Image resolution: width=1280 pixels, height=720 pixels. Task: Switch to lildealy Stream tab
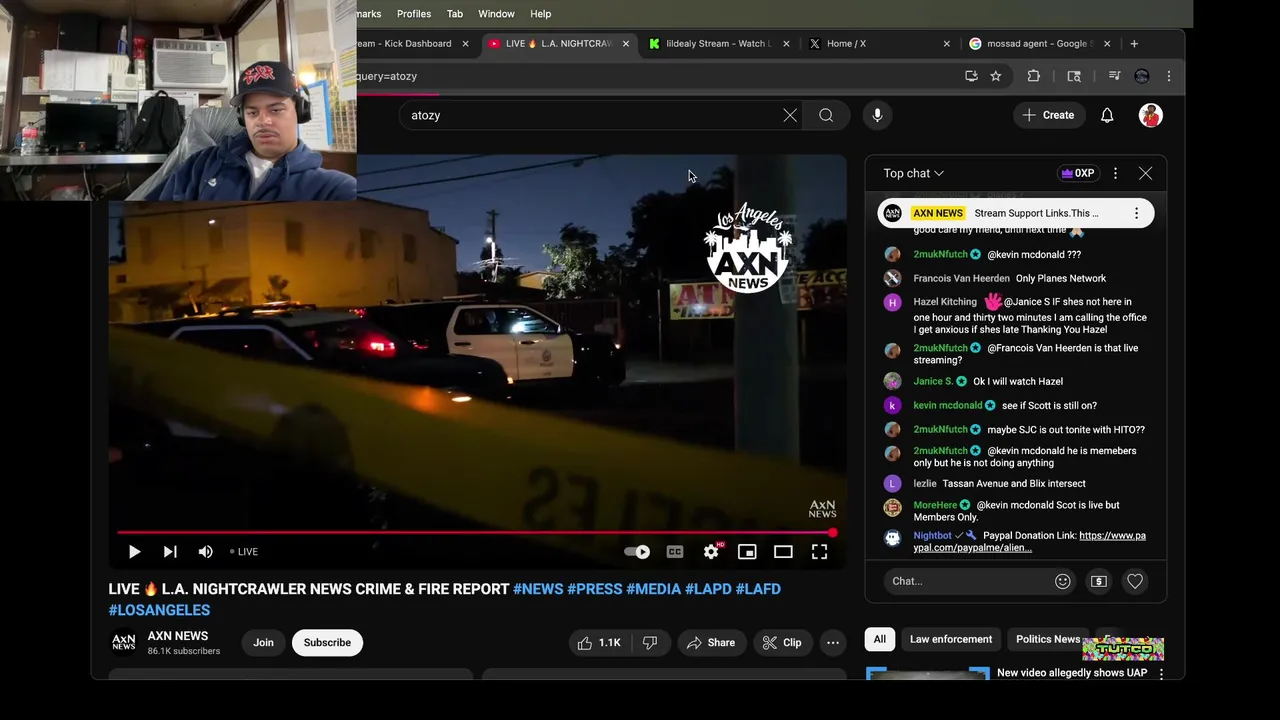(x=718, y=44)
